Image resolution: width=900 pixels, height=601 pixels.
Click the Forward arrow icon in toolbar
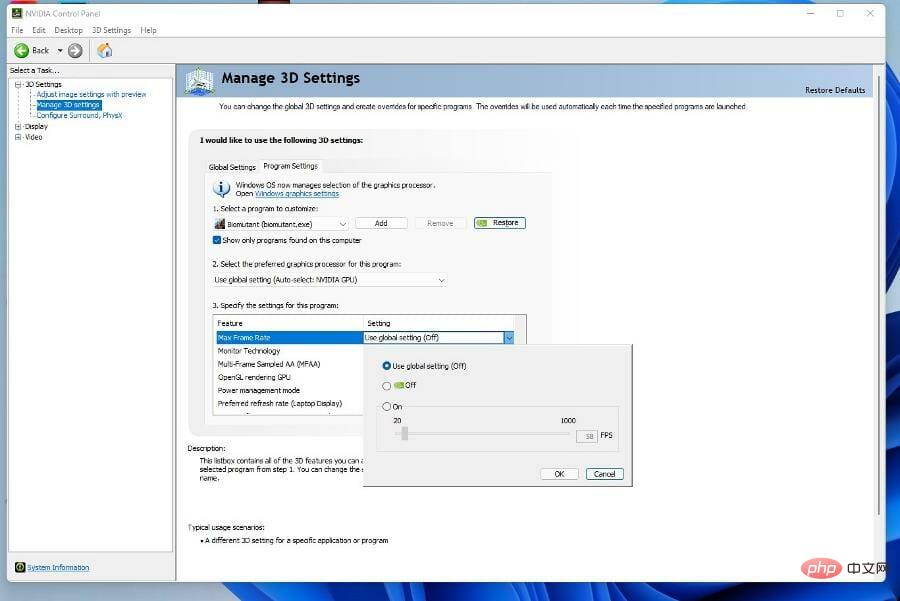75,51
